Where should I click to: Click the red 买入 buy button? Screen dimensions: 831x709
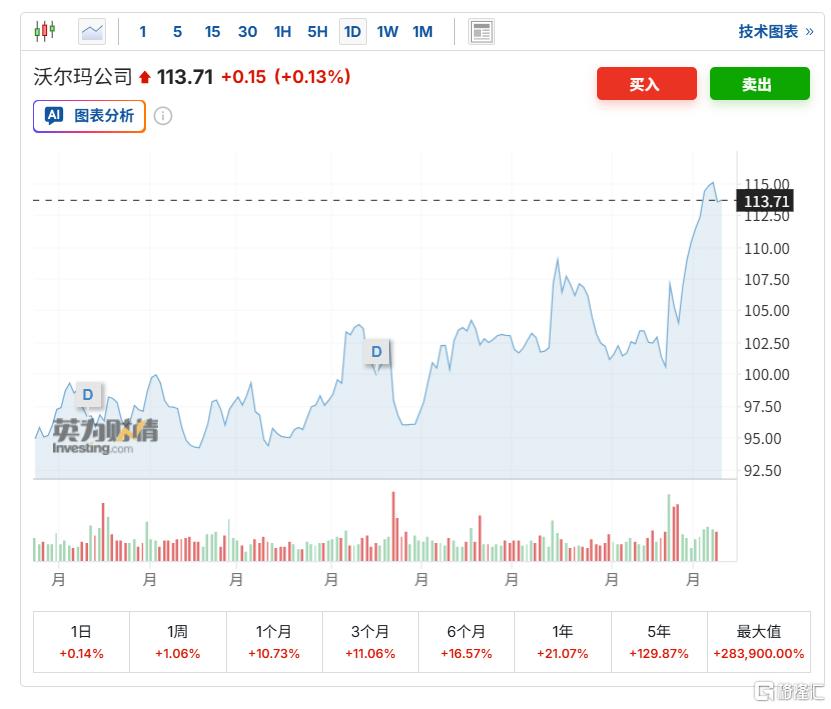[646, 84]
